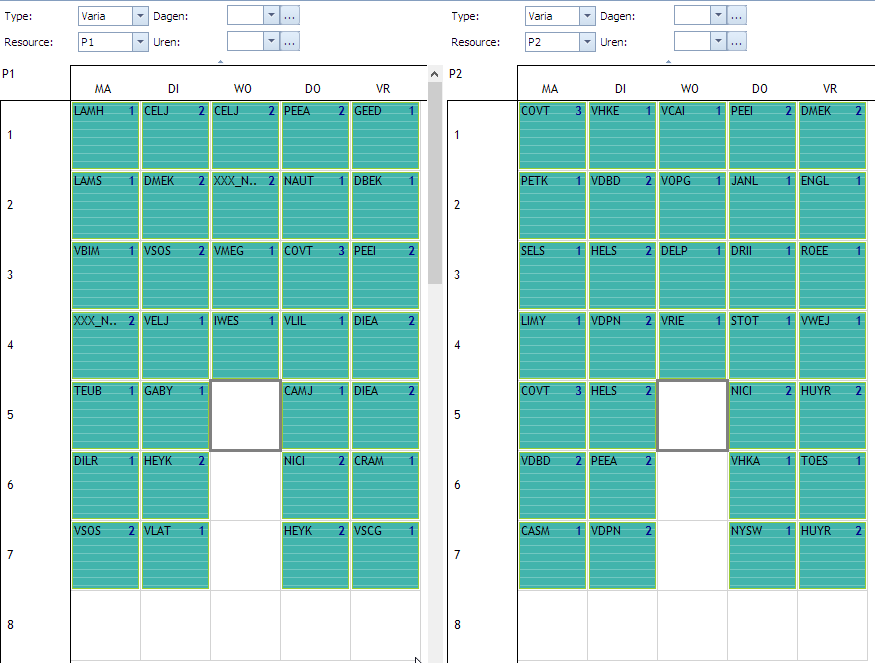Select the LAMH cell in P1 grid
This screenshot has width=875, height=663.
[105, 136]
